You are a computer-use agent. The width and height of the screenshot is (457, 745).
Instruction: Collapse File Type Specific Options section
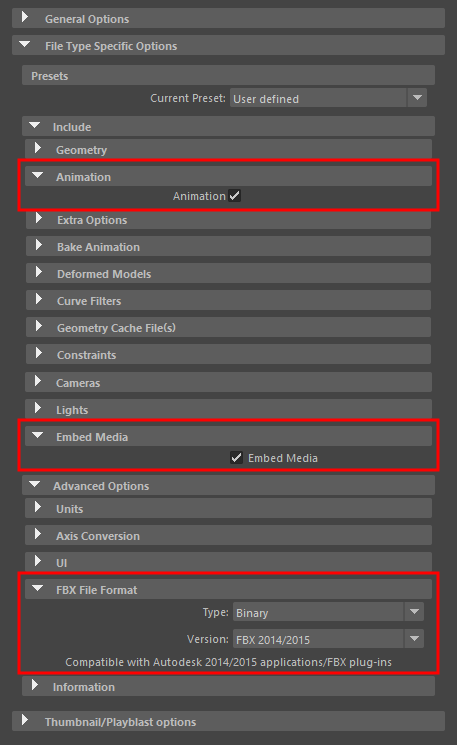tap(228, 45)
